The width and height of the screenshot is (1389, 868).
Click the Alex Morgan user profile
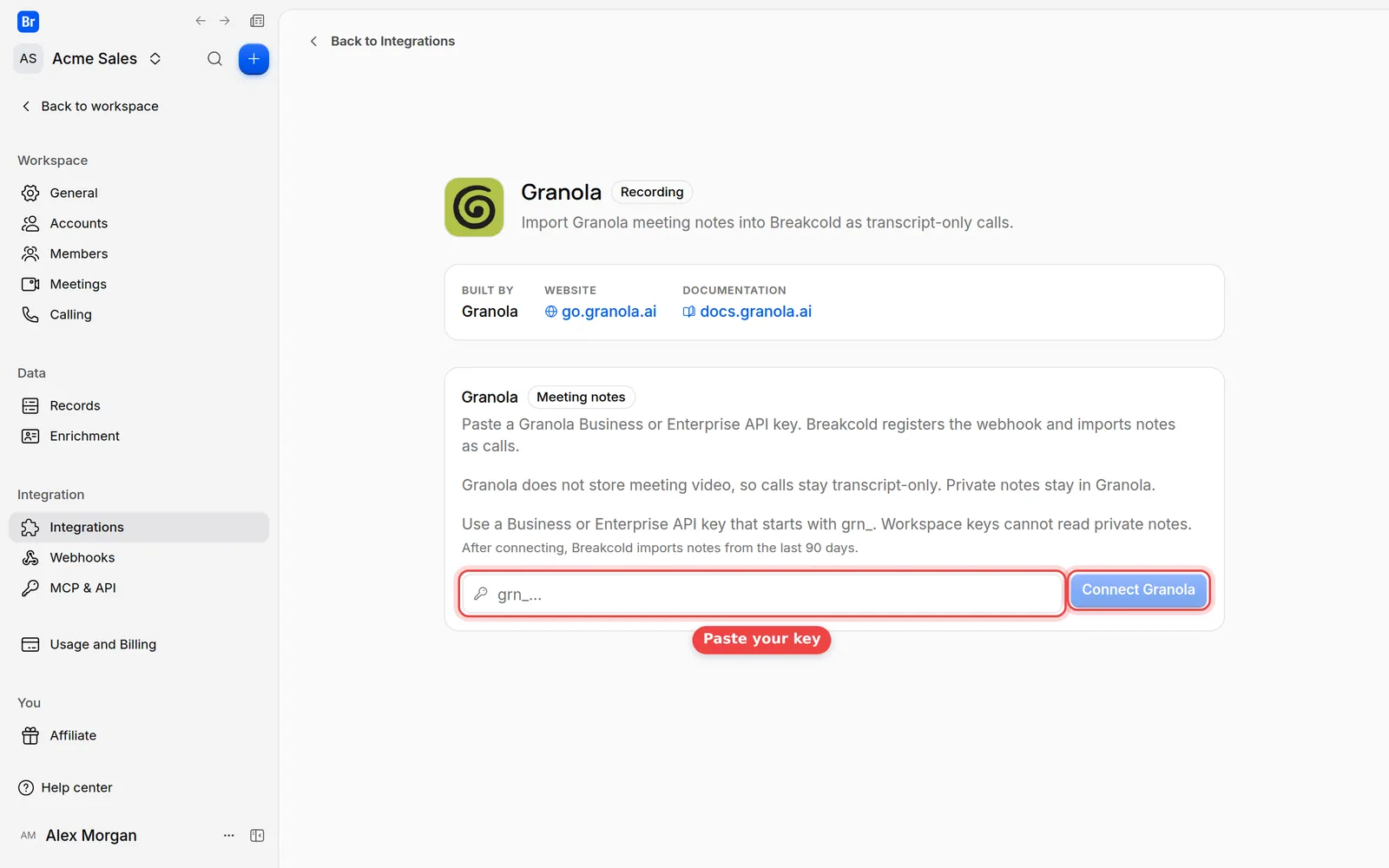(78, 835)
